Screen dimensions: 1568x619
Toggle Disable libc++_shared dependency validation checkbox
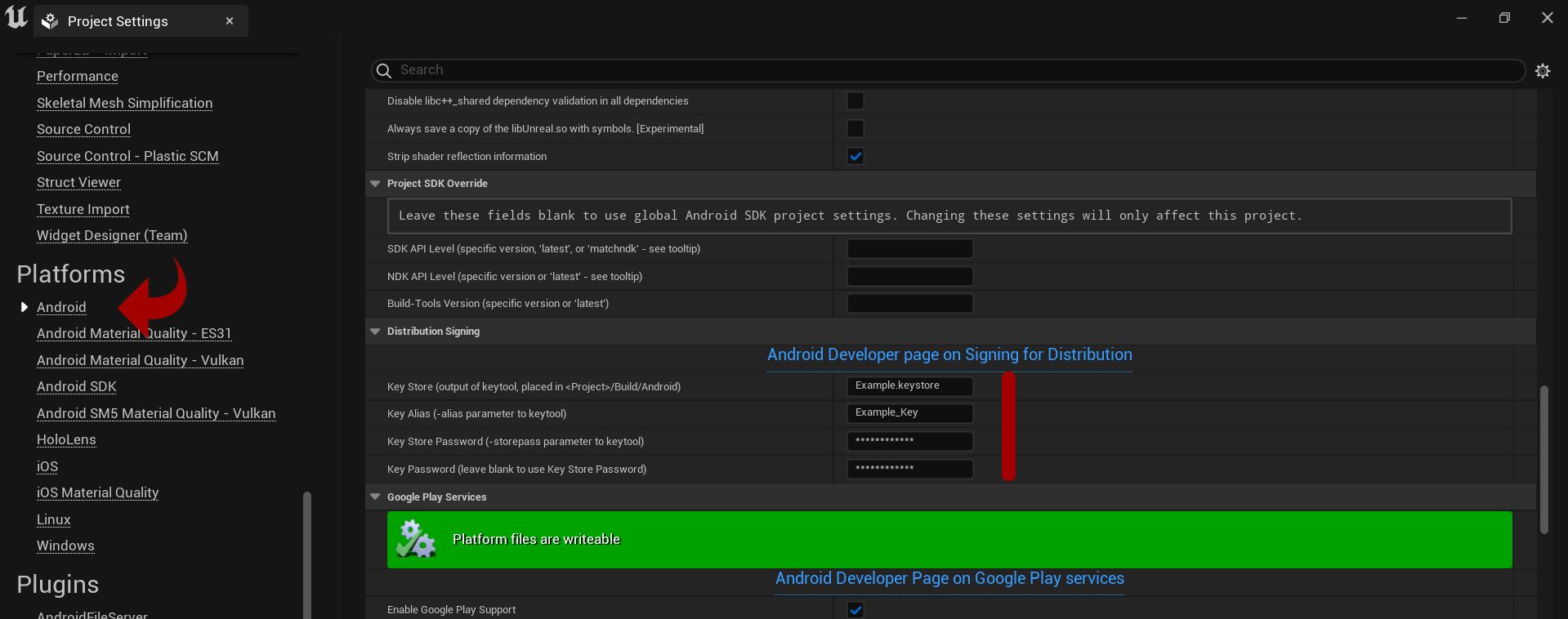(855, 101)
